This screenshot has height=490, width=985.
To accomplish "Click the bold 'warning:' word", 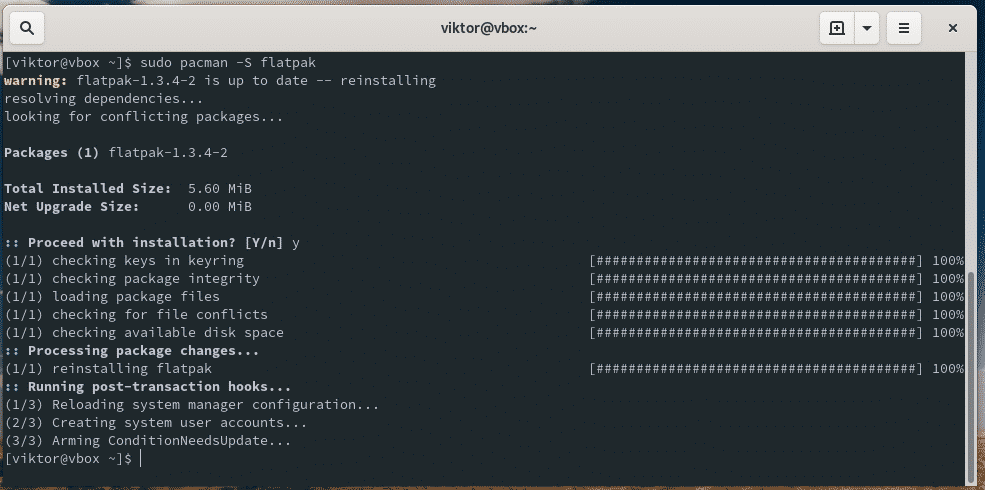I will (x=36, y=81).
